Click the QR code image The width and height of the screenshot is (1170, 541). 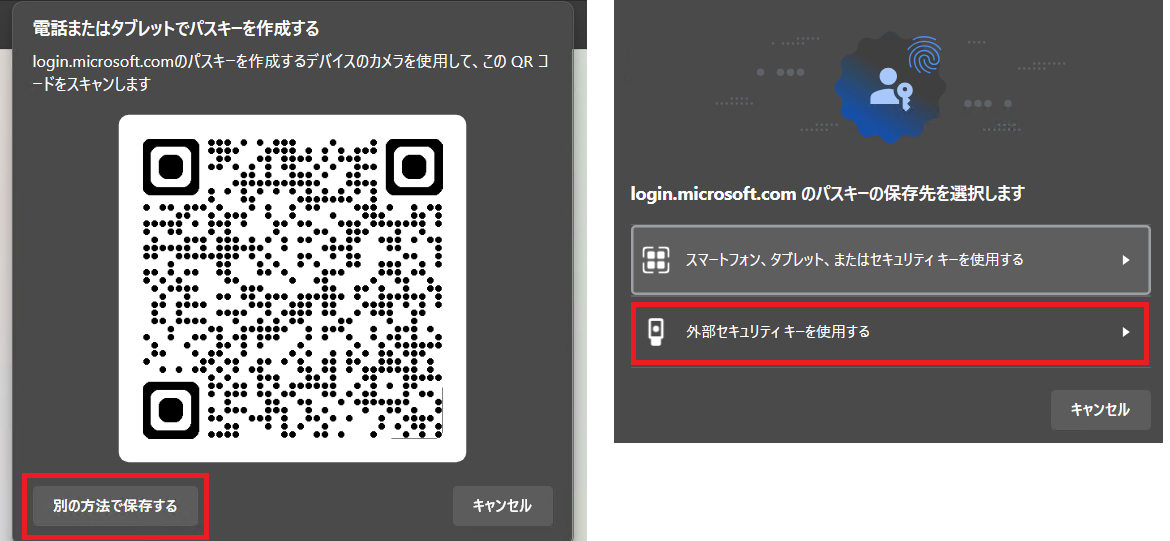pos(292,288)
